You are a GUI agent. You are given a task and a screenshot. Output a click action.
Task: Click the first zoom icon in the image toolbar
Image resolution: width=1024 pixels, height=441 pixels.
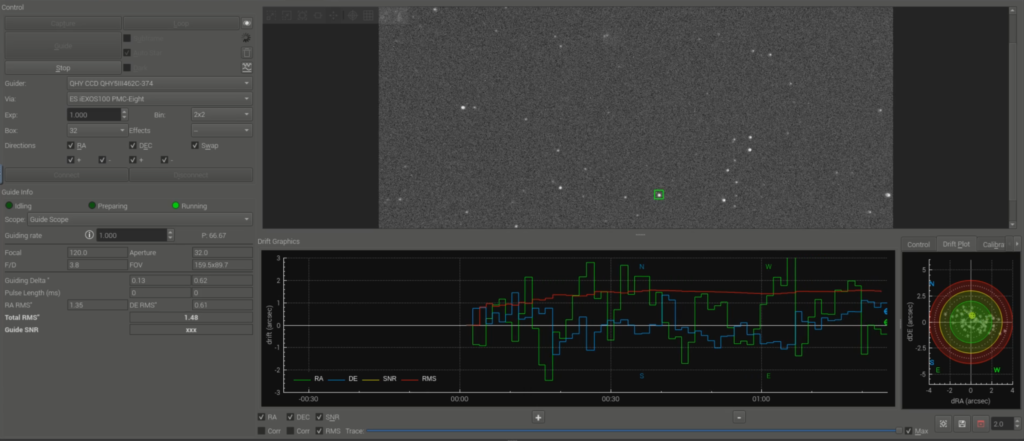pyautogui.click(x=270, y=15)
